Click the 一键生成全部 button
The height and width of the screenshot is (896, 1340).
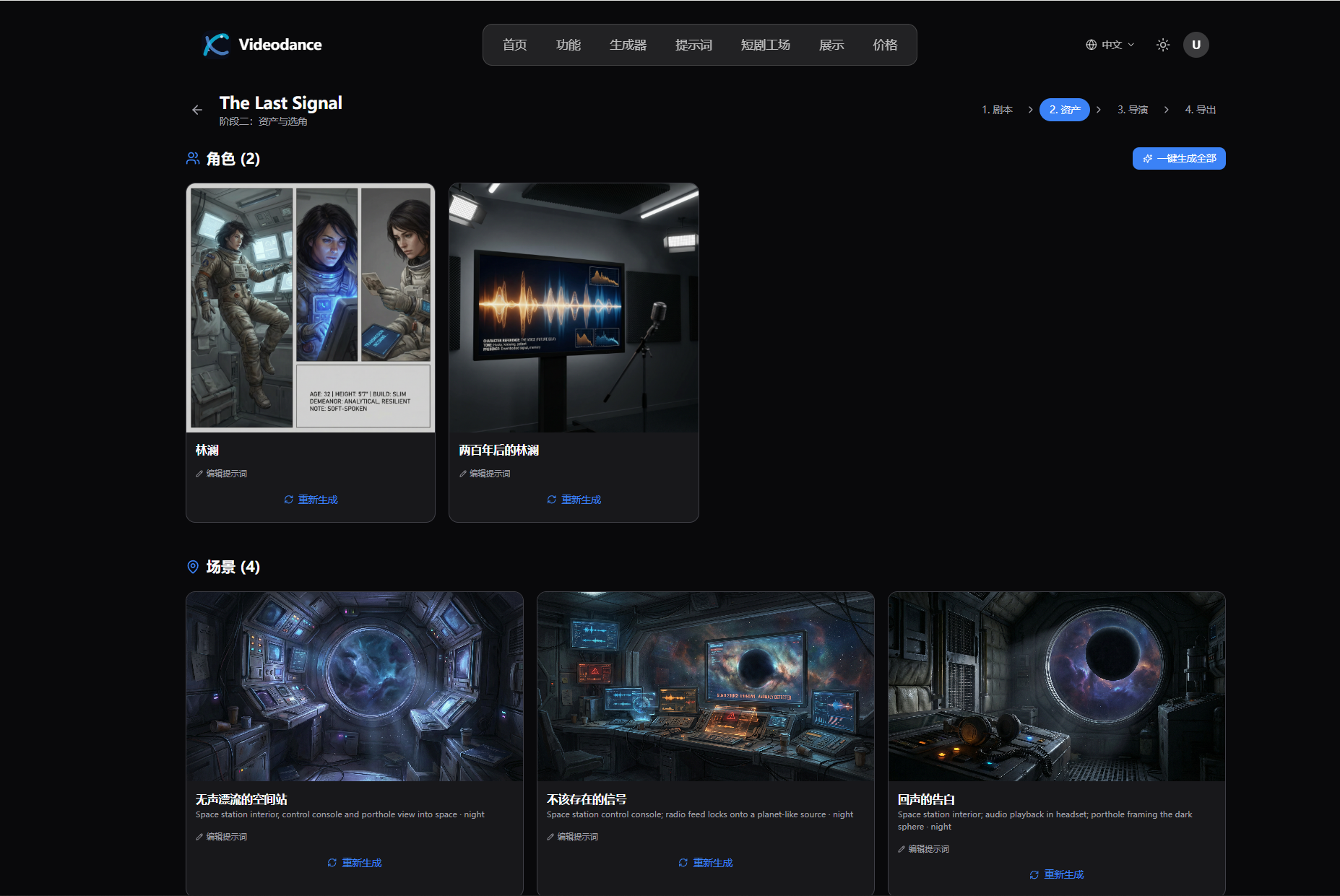[1178, 158]
